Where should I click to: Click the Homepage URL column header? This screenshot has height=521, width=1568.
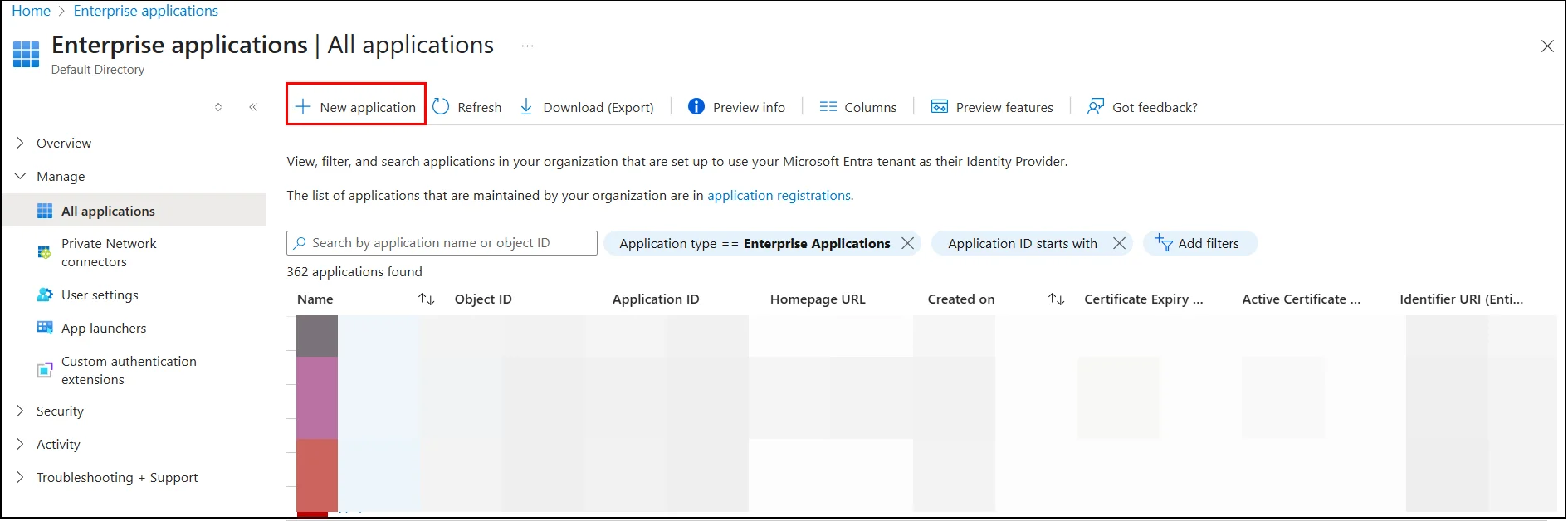coord(818,299)
